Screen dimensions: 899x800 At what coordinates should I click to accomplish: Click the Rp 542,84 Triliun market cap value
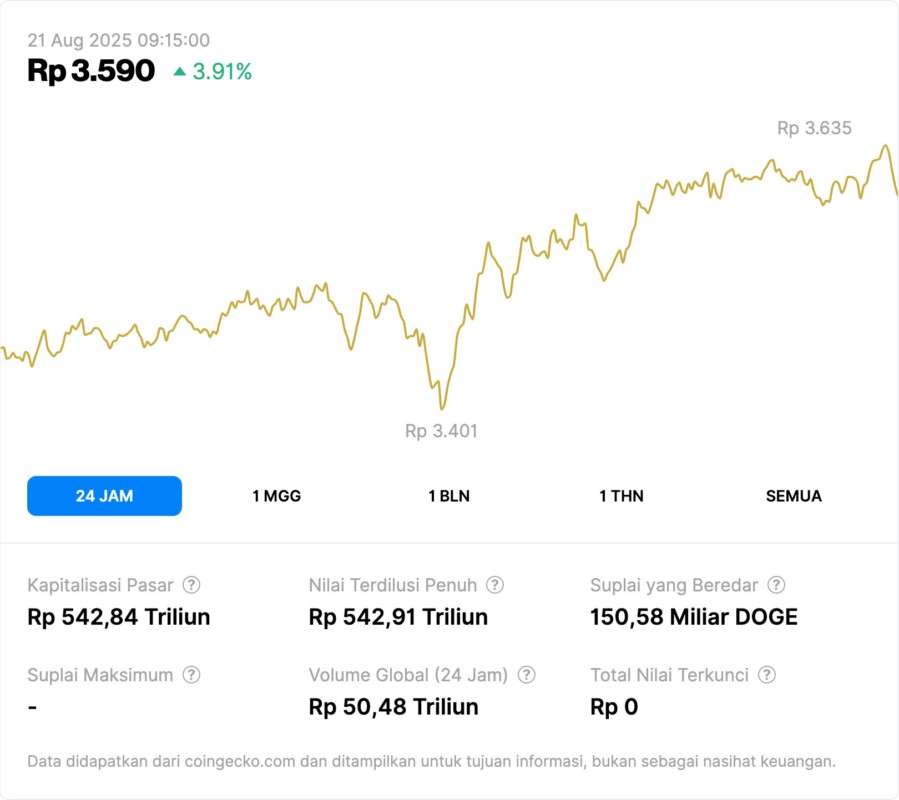tap(119, 617)
